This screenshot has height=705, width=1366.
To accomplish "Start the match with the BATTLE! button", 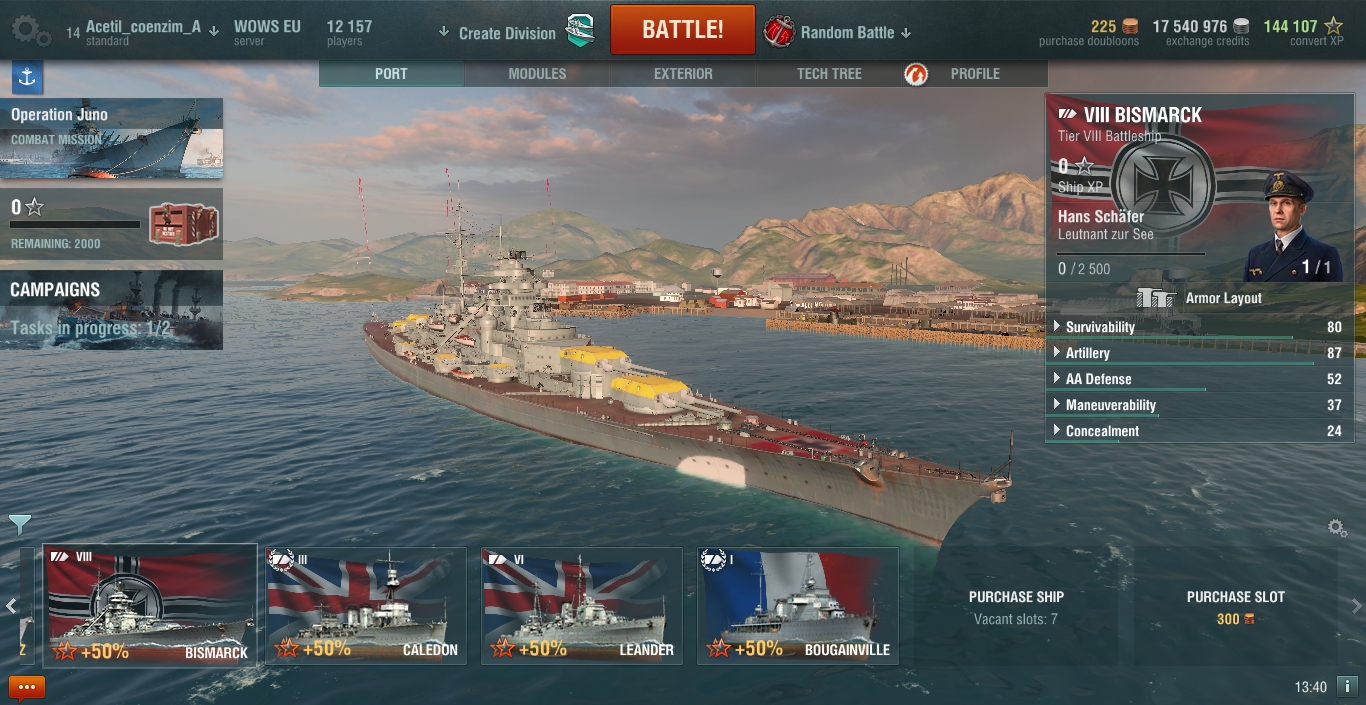I will click(x=682, y=29).
